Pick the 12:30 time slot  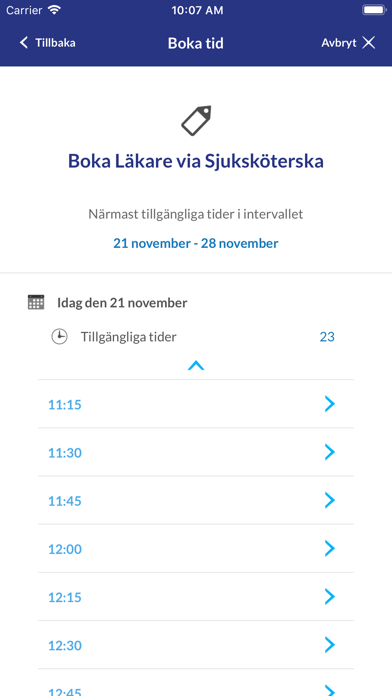click(196, 645)
